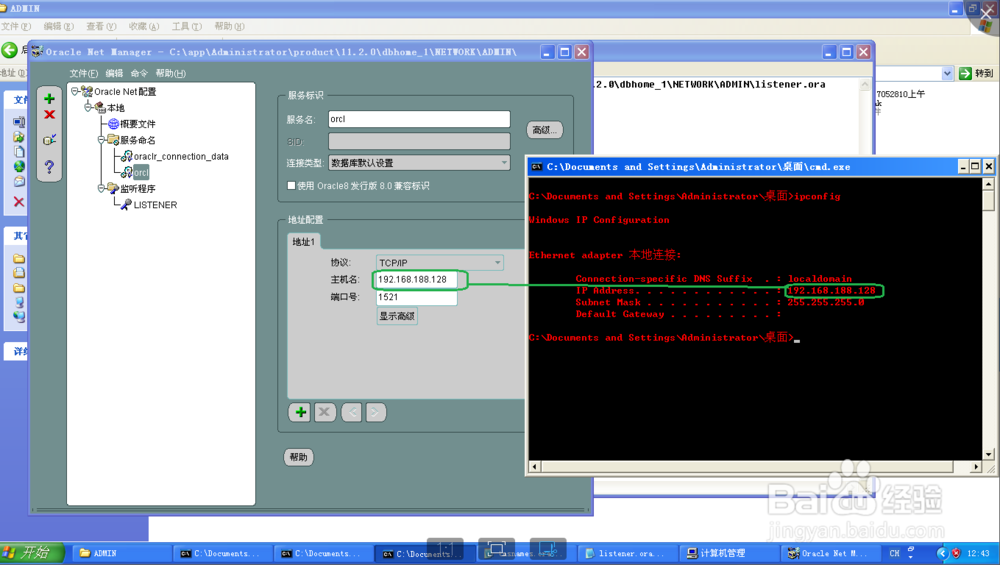Select the oraclr_connection_data service

click(181, 156)
